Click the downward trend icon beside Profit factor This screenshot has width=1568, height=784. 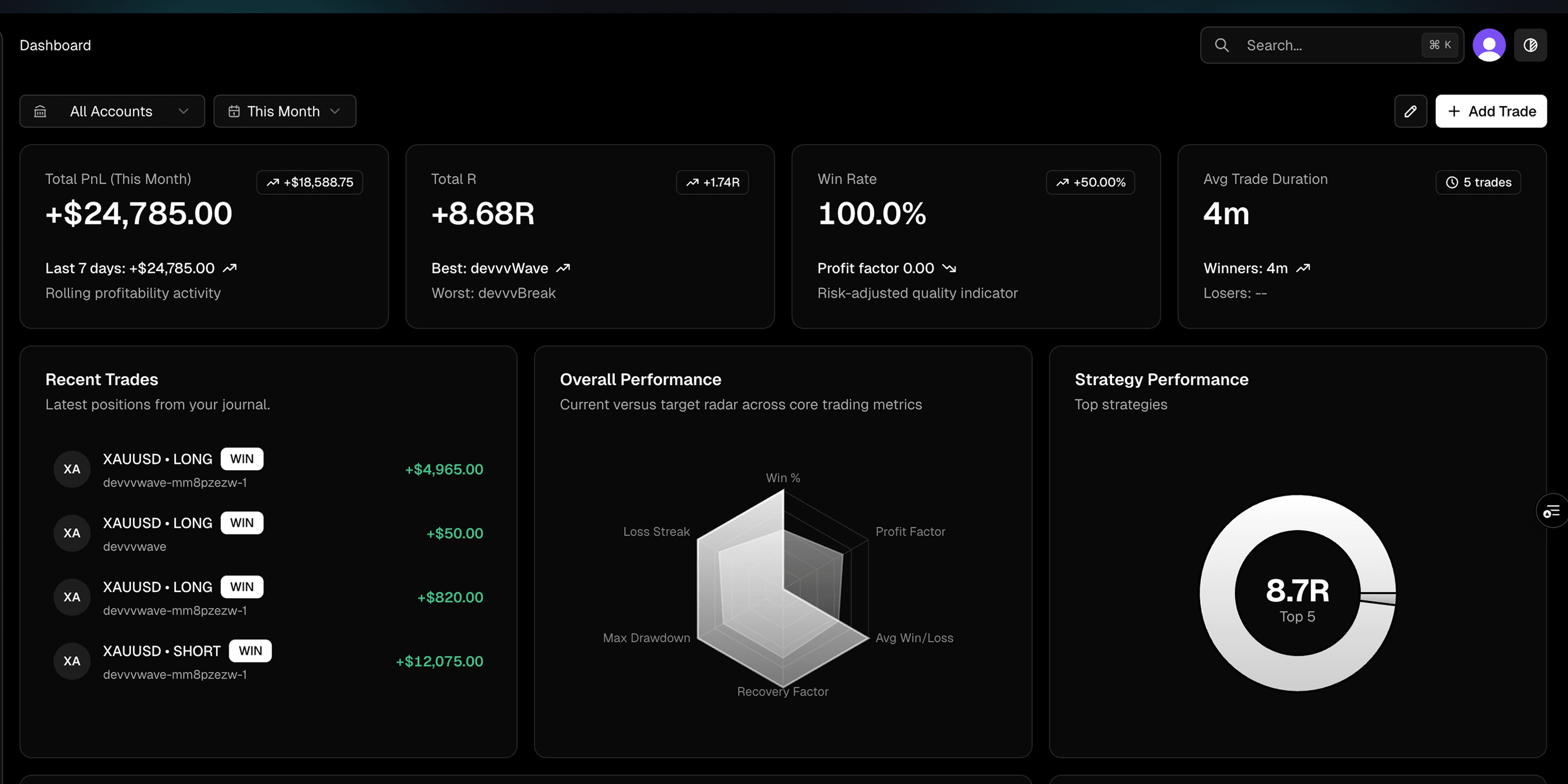(x=949, y=268)
